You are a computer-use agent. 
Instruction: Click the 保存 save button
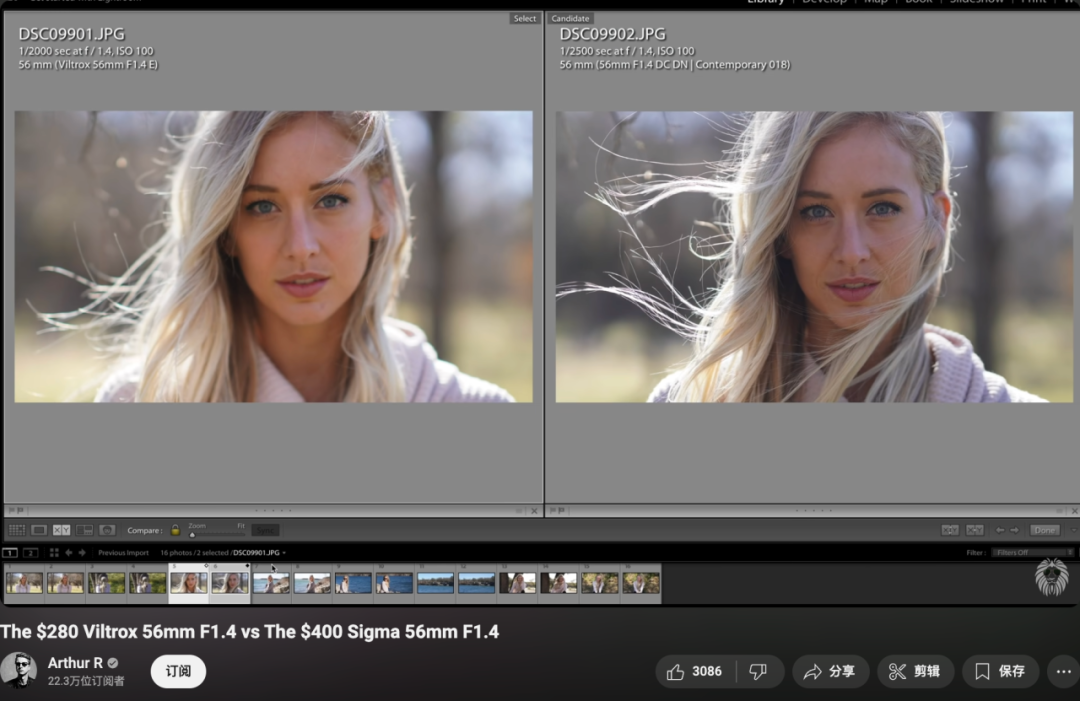click(1000, 671)
